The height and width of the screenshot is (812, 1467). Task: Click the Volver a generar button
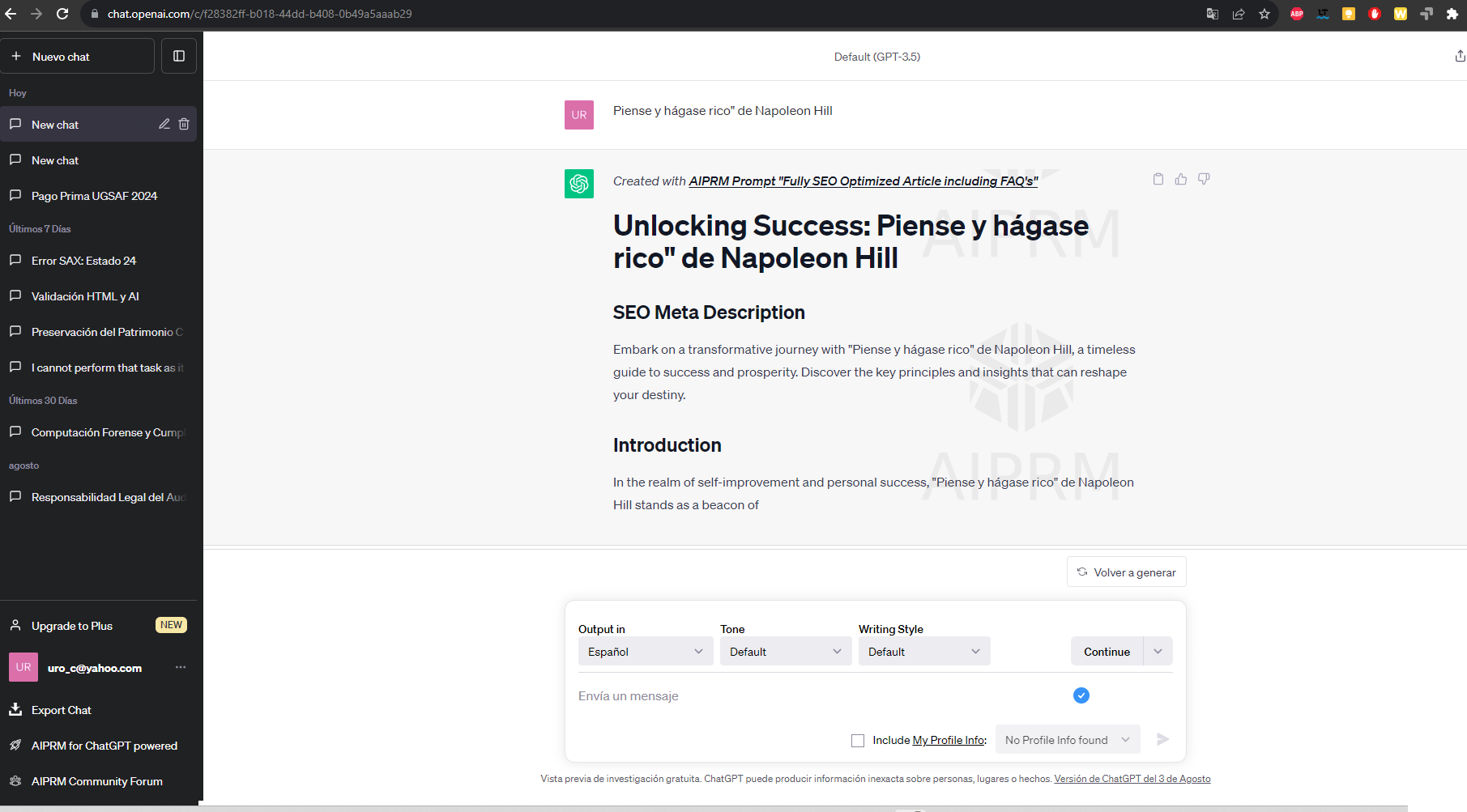pyautogui.click(x=1126, y=572)
